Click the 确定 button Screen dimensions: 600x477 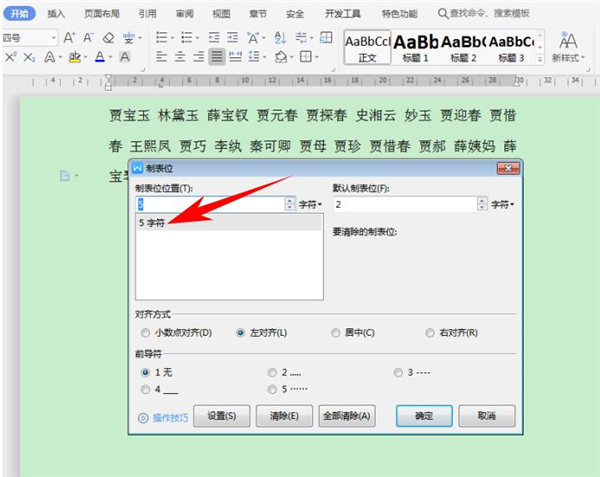pyautogui.click(x=424, y=416)
